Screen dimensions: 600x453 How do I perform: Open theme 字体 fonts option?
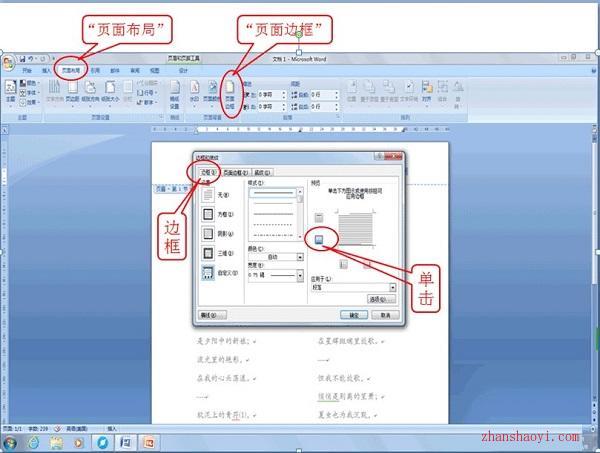[x=30, y=93]
